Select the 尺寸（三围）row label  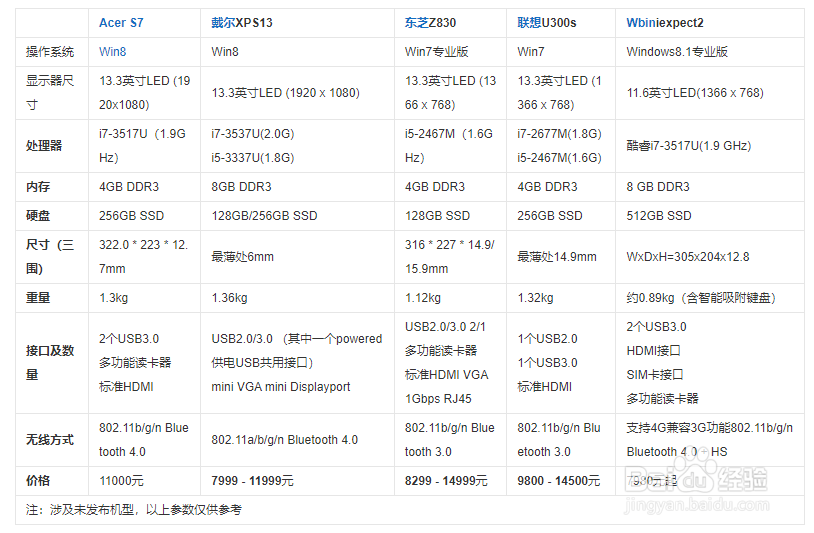[50, 257]
